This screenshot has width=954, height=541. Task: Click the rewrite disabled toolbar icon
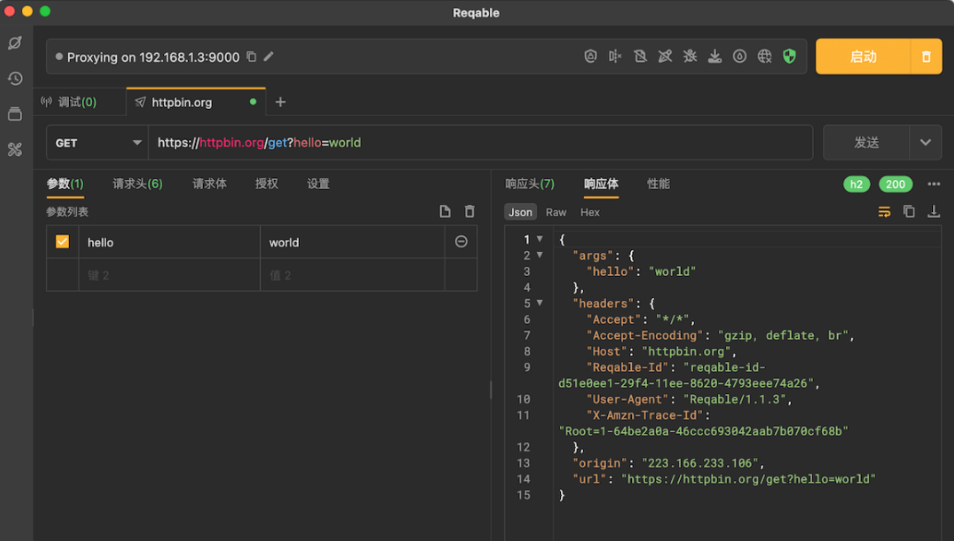tap(640, 57)
